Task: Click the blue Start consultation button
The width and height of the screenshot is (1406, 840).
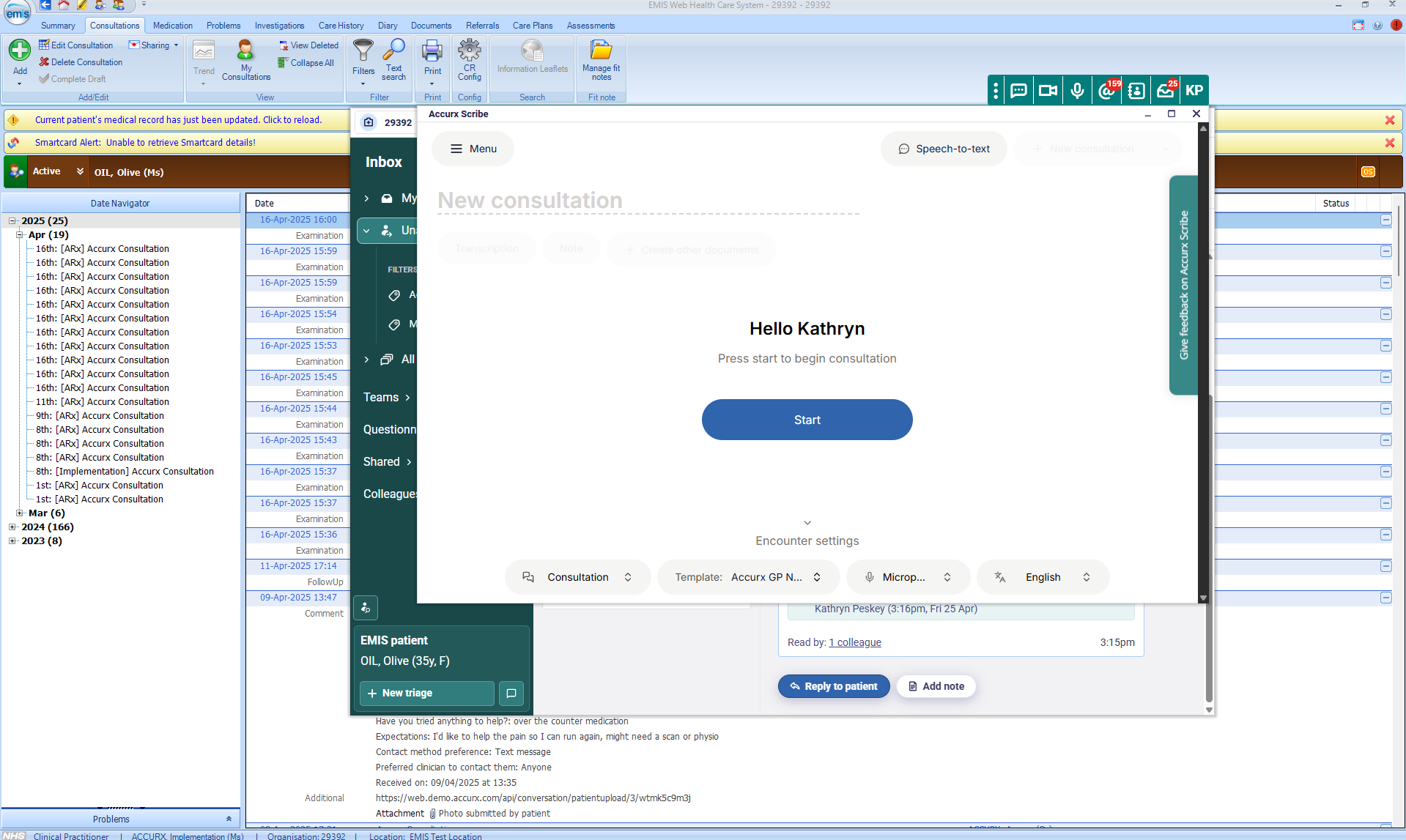Action: 807,420
